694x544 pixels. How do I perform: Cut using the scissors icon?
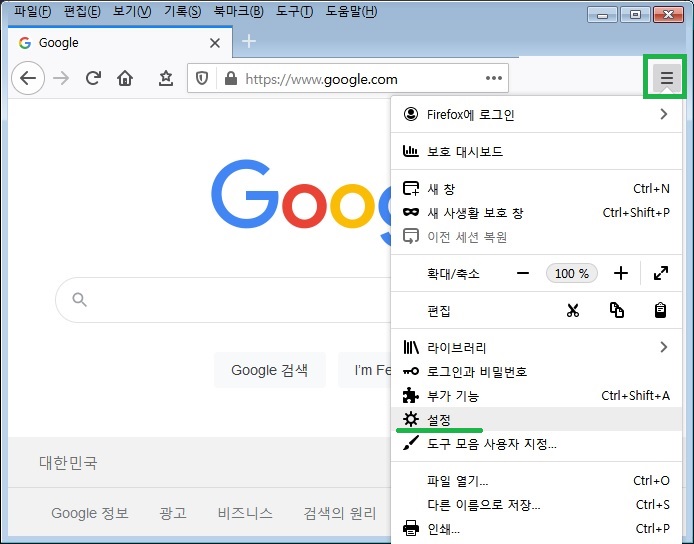(573, 310)
